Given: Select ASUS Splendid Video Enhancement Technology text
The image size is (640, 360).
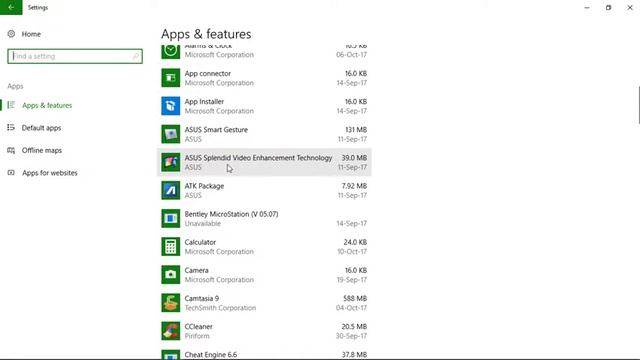Looking at the screenshot, I should tap(258, 158).
